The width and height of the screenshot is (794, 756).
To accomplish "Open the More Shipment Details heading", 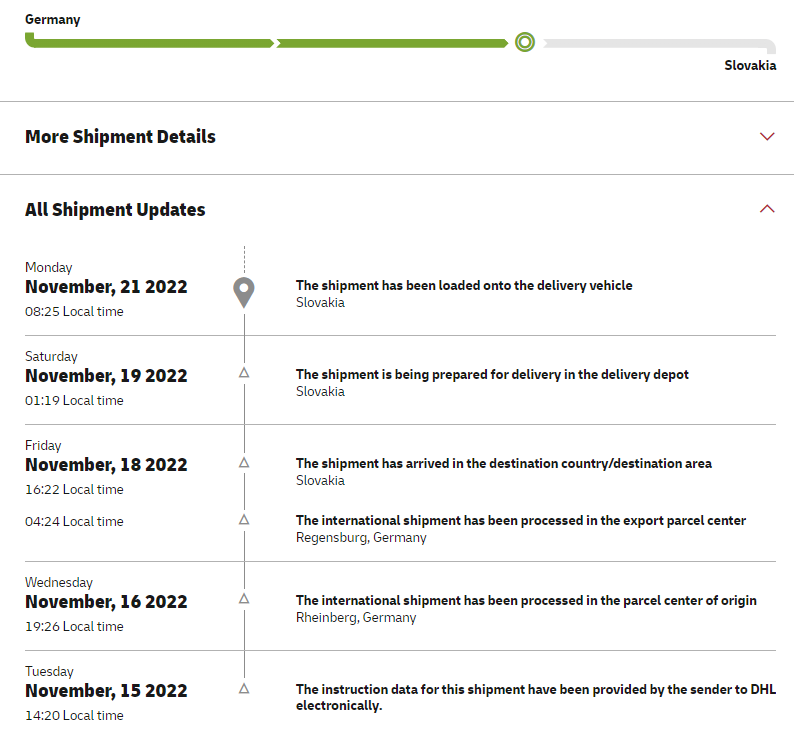I will 120,137.
